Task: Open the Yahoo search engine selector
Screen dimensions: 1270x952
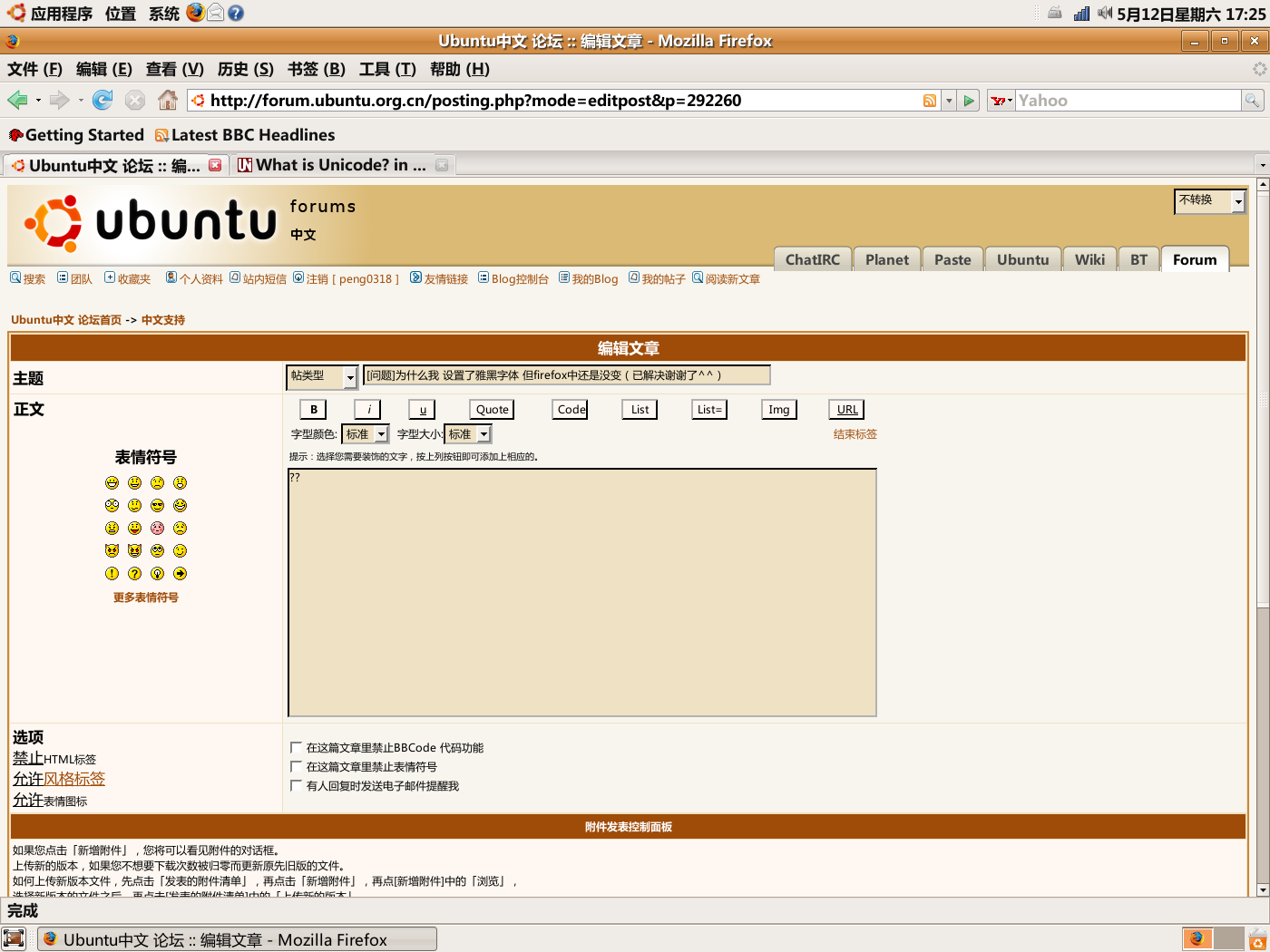Action: (x=1001, y=101)
